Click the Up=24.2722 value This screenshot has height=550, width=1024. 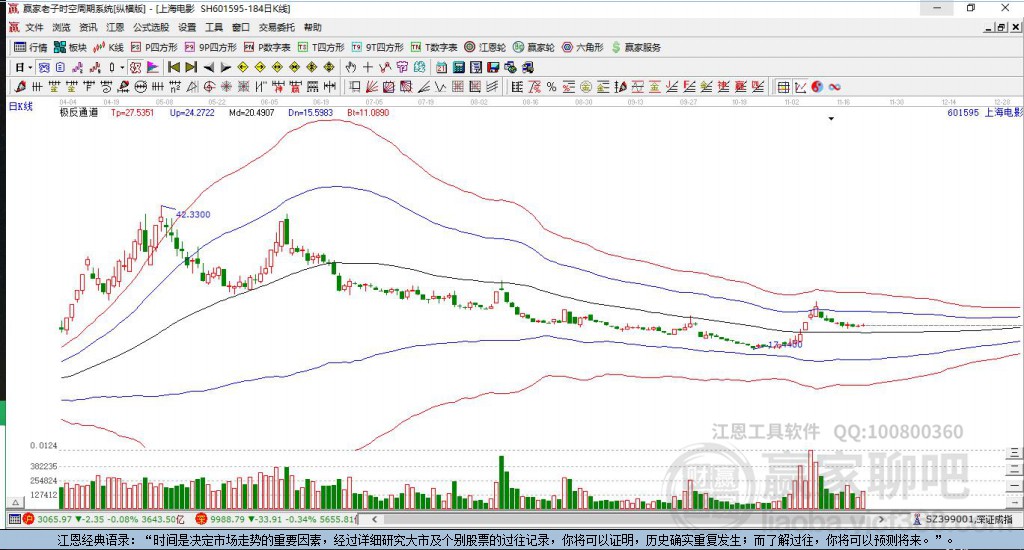tap(192, 113)
